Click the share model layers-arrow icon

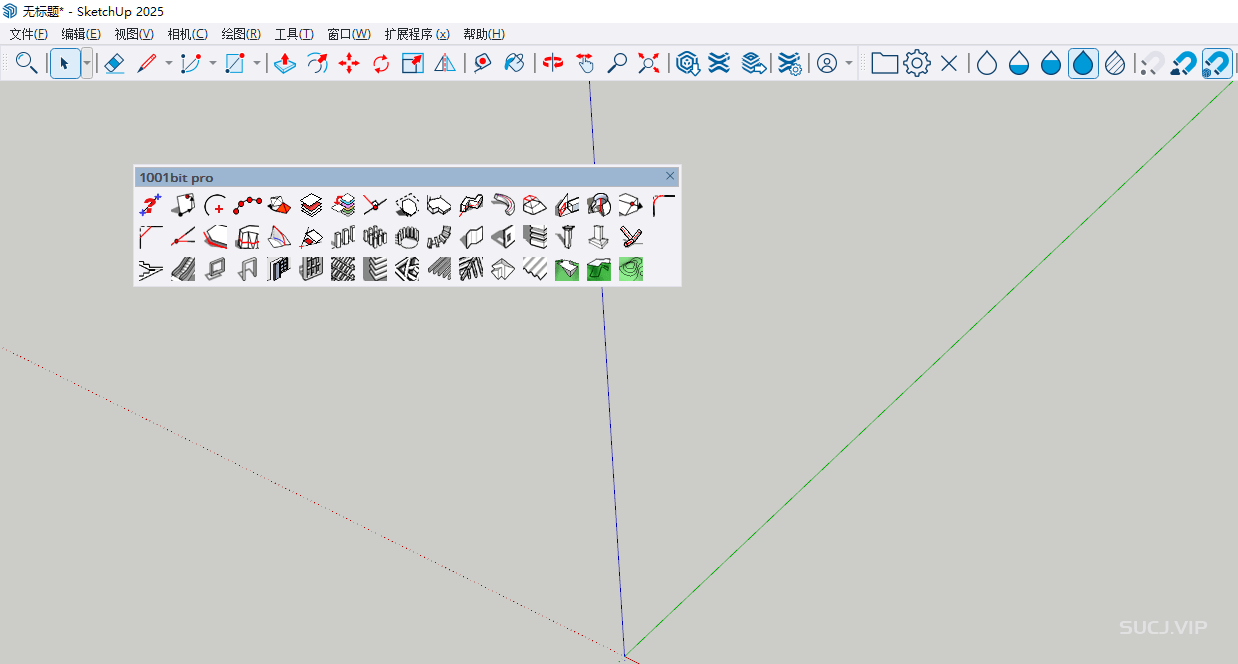[753, 63]
